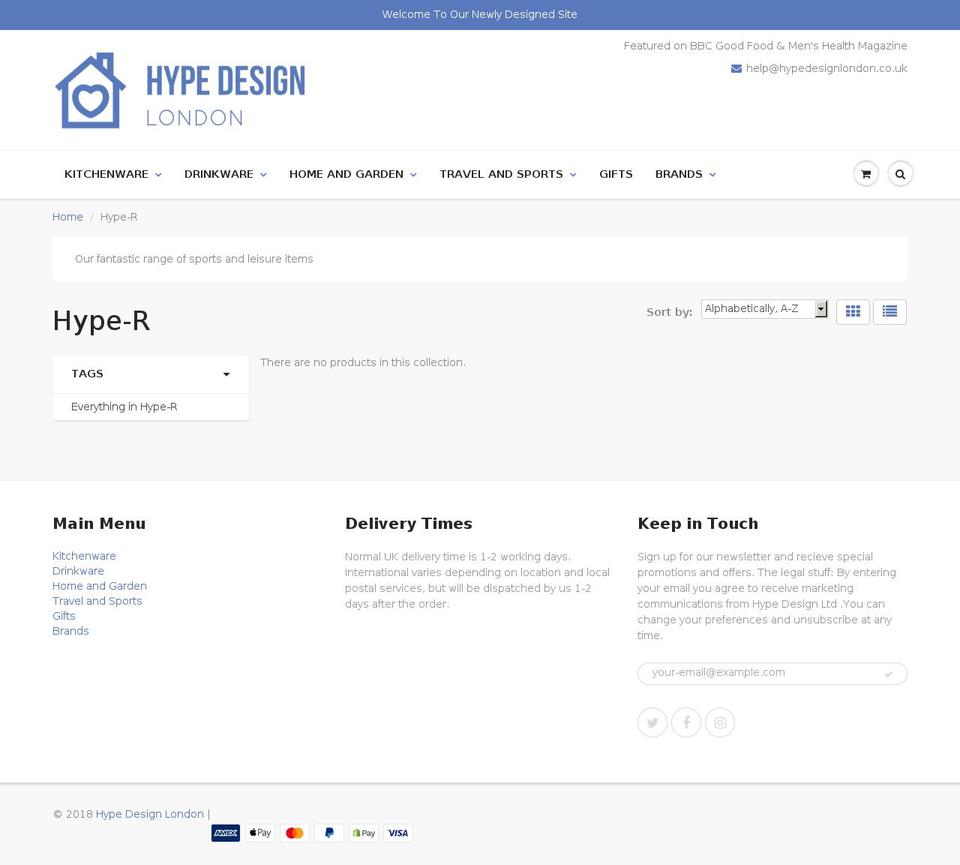Click the sports and leisure description text

(x=193, y=259)
